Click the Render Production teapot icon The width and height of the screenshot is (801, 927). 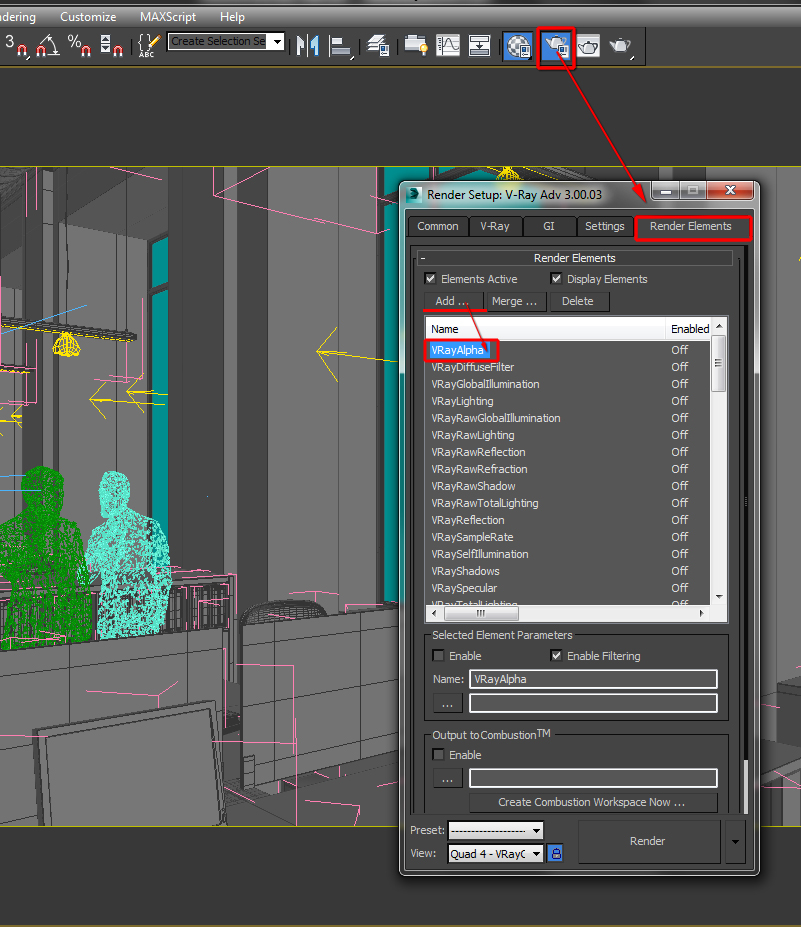(621, 46)
